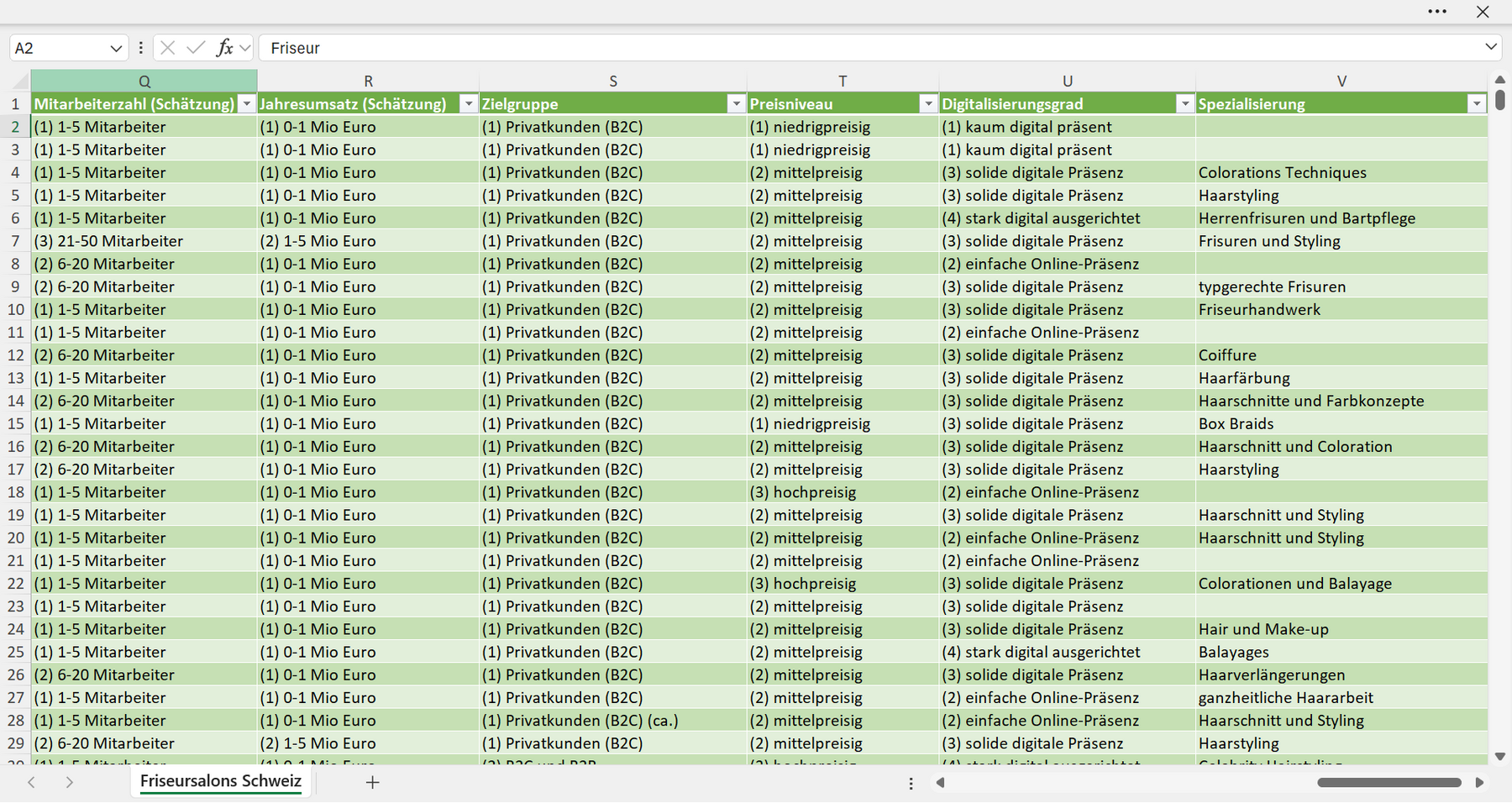Go to previous sheet arrow
The image size is (1512, 803).
tap(31, 782)
